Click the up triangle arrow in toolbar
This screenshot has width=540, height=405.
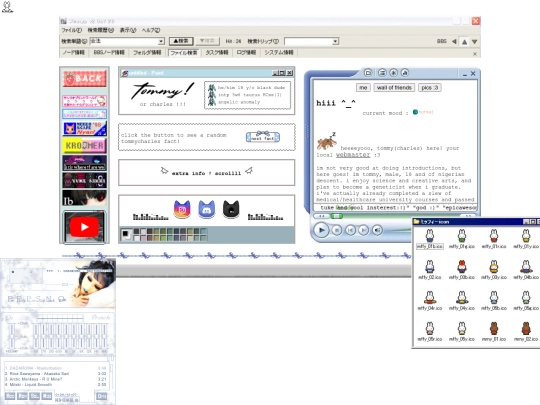[464, 42]
